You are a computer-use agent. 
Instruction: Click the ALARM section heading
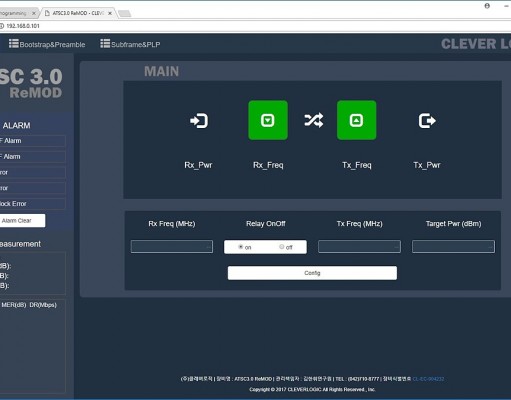tap(16, 126)
